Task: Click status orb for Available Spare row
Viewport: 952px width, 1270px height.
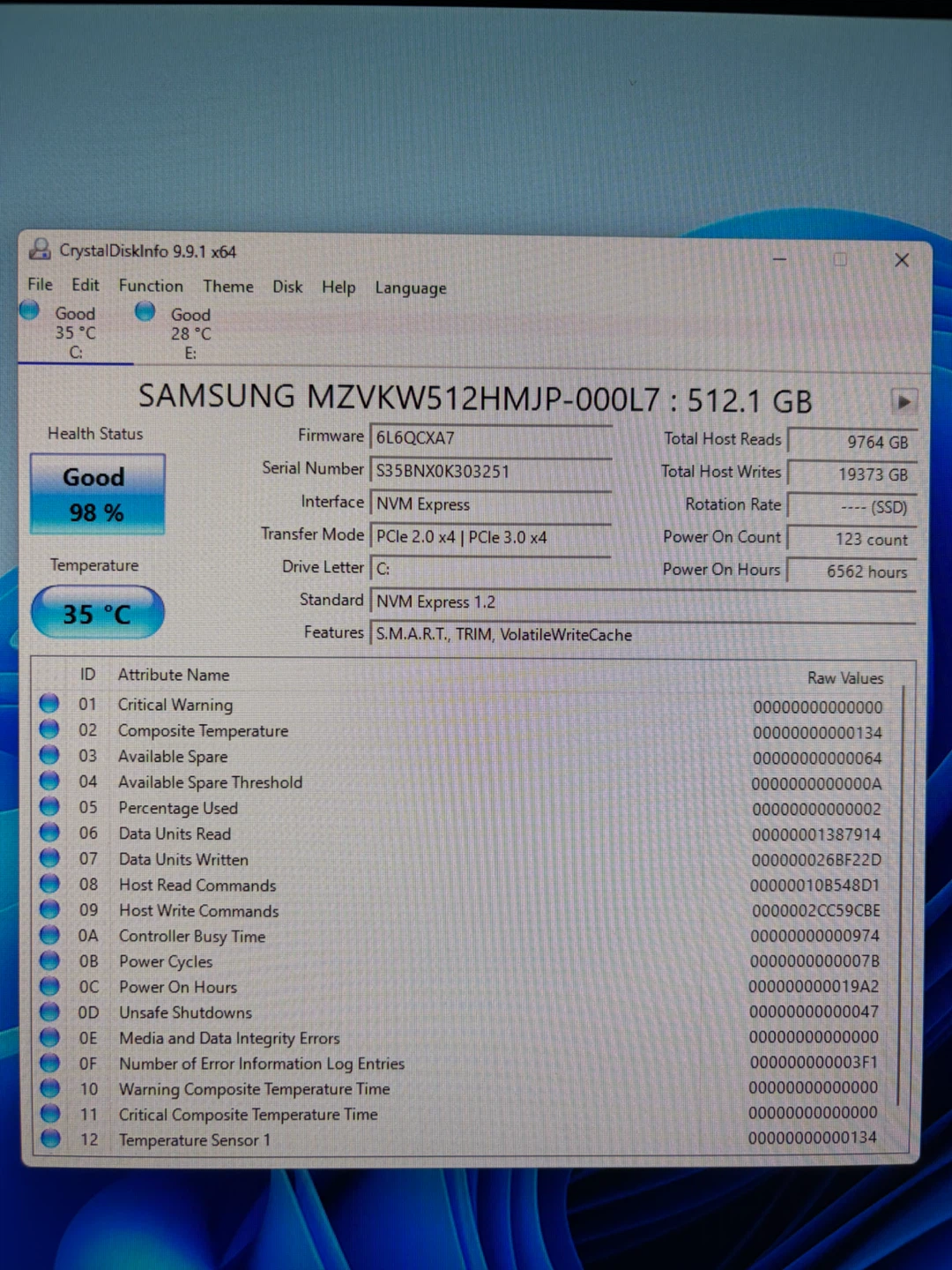Action: click(x=49, y=755)
